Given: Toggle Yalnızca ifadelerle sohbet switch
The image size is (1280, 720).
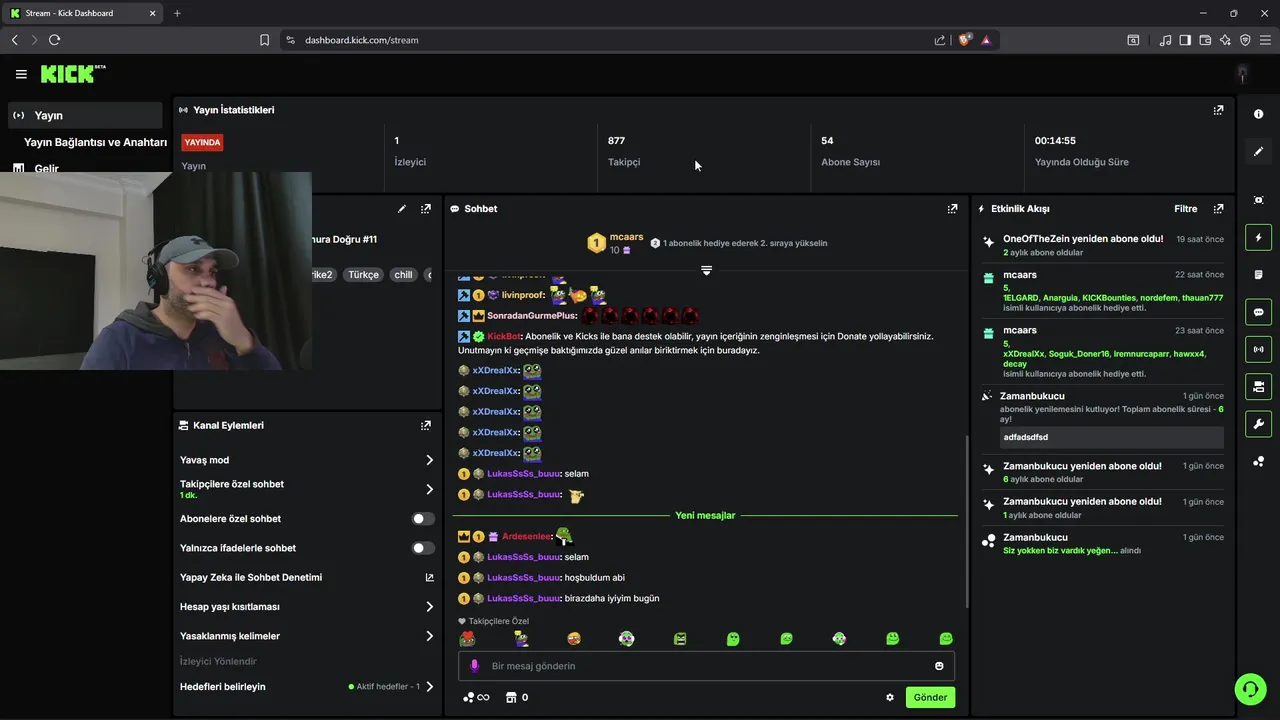Looking at the screenshot, I should (424, 548).
